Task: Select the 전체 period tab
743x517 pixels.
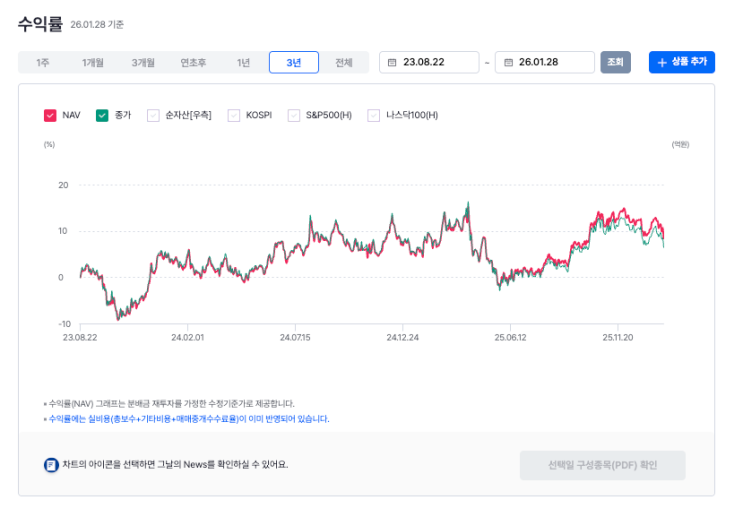Action: 344,63
